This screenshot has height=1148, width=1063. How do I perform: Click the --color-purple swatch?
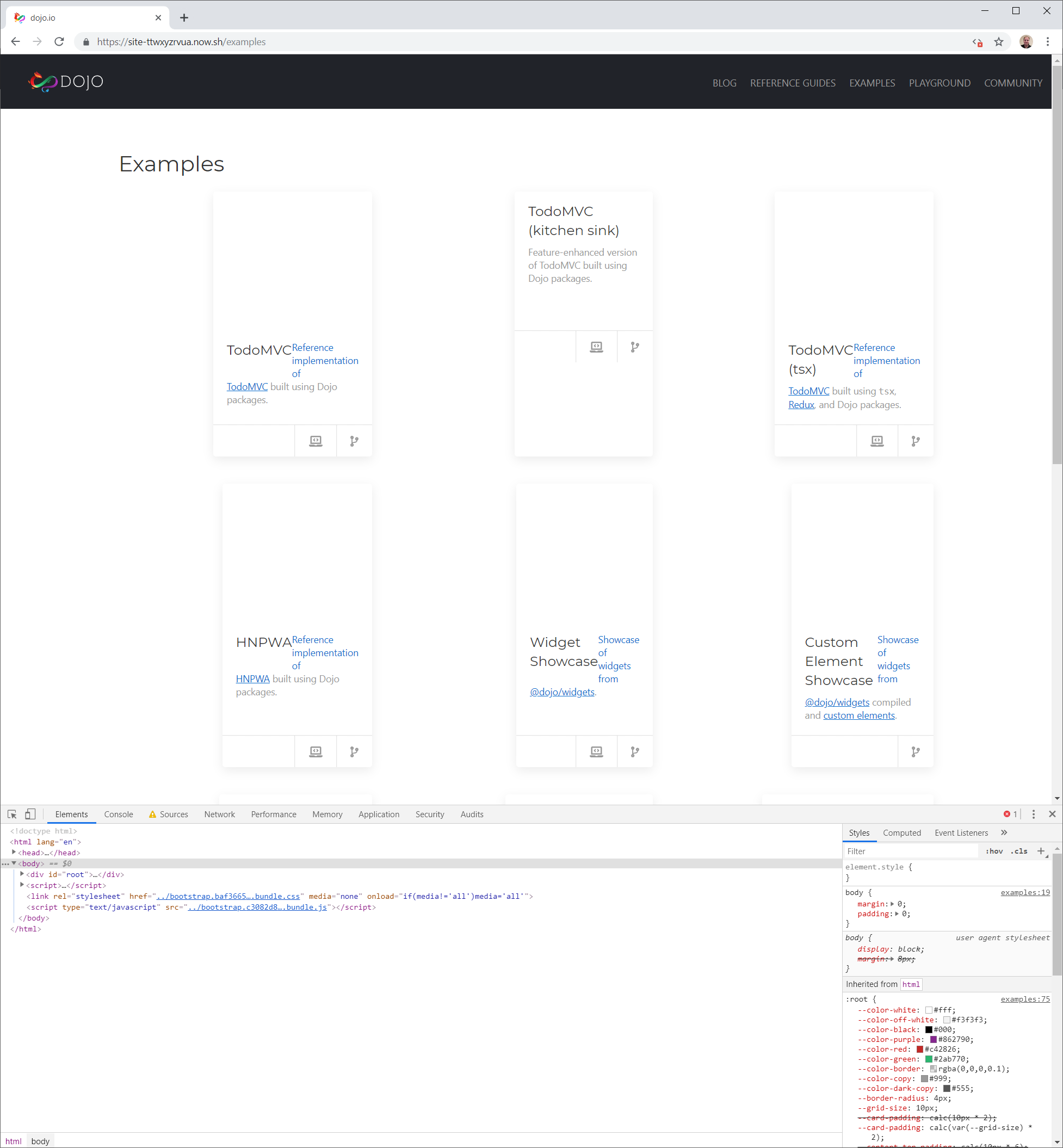tap(933, 1039)
